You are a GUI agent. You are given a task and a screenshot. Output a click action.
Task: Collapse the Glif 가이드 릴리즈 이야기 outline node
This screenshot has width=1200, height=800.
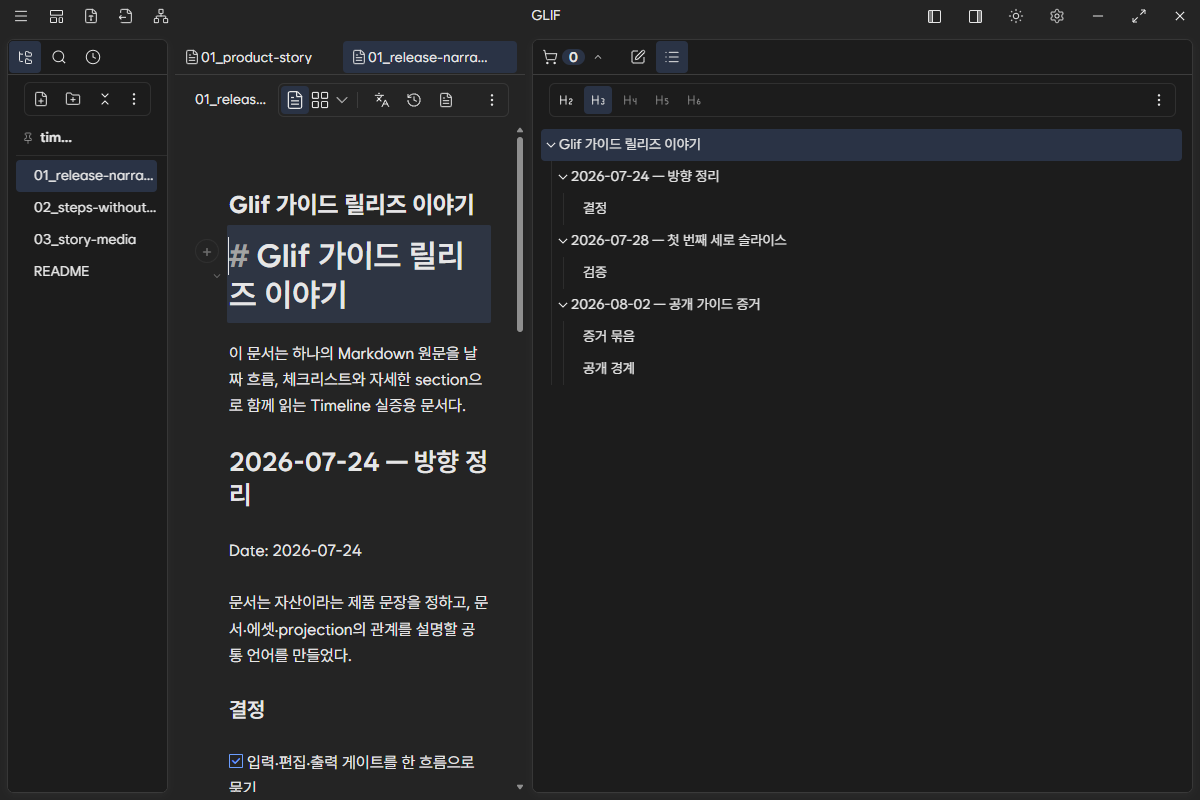point(550,144)
